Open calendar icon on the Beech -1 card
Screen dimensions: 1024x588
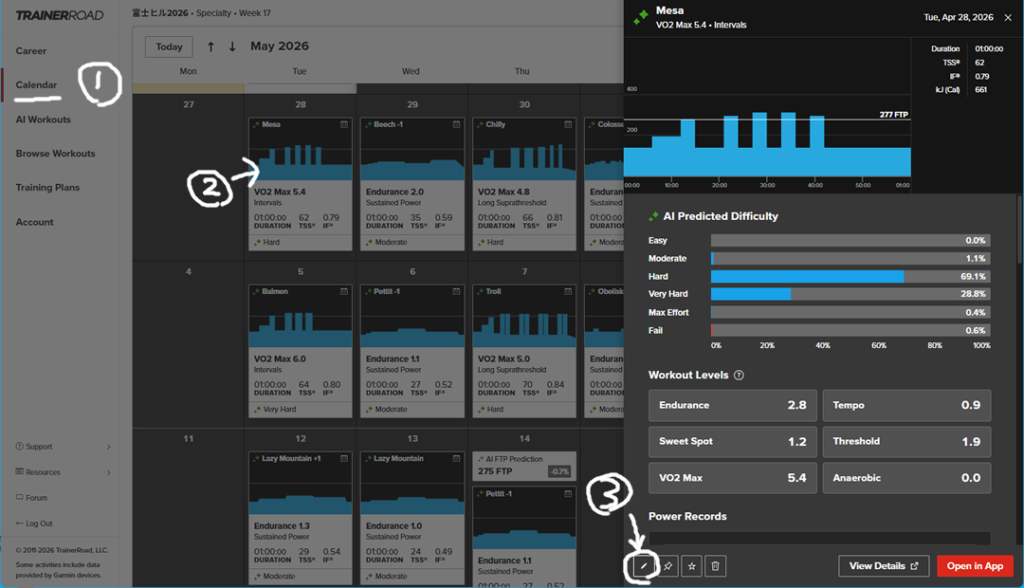(x=456, y=125)
